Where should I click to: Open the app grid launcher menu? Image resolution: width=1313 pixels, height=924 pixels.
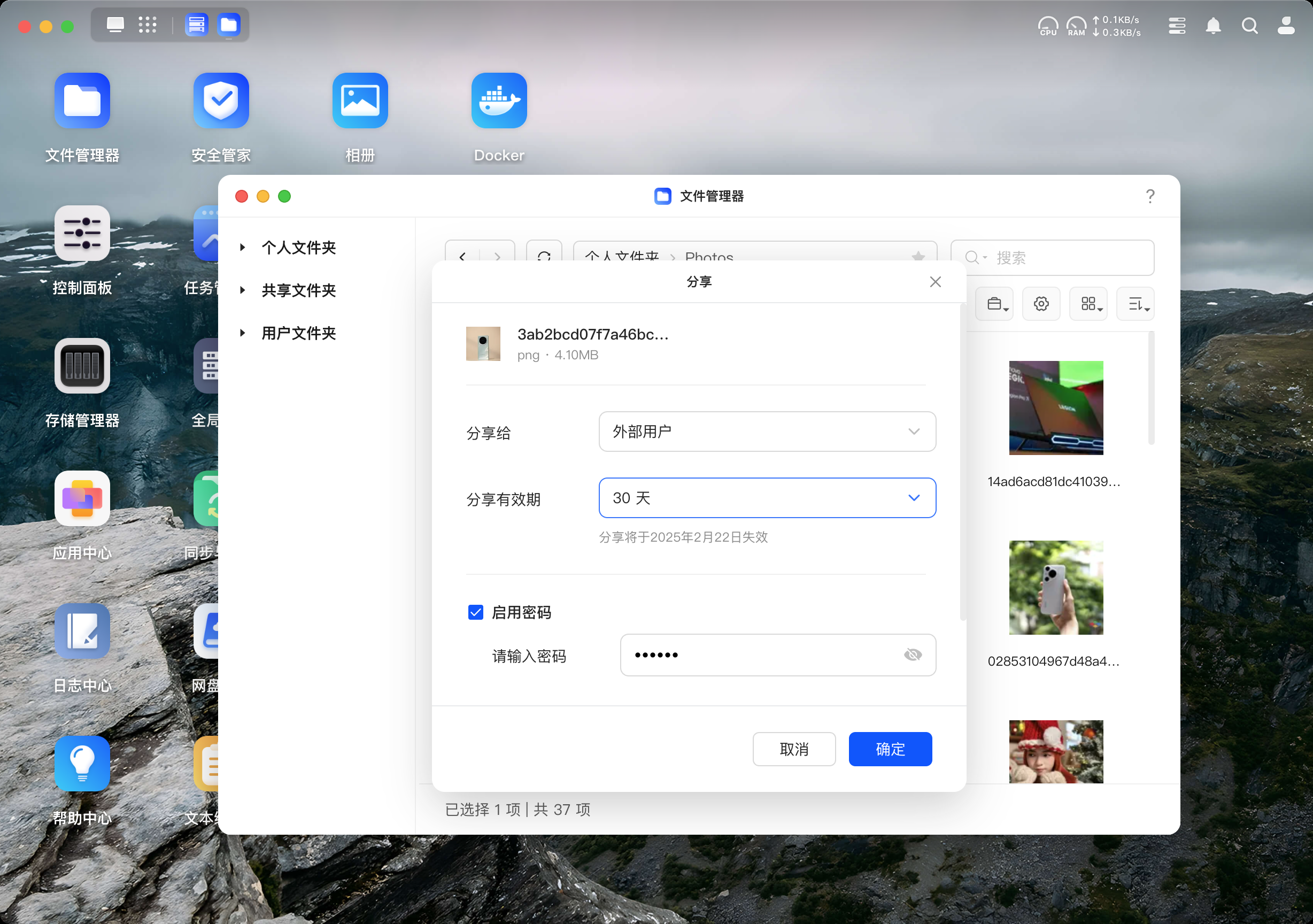point(148,25)
